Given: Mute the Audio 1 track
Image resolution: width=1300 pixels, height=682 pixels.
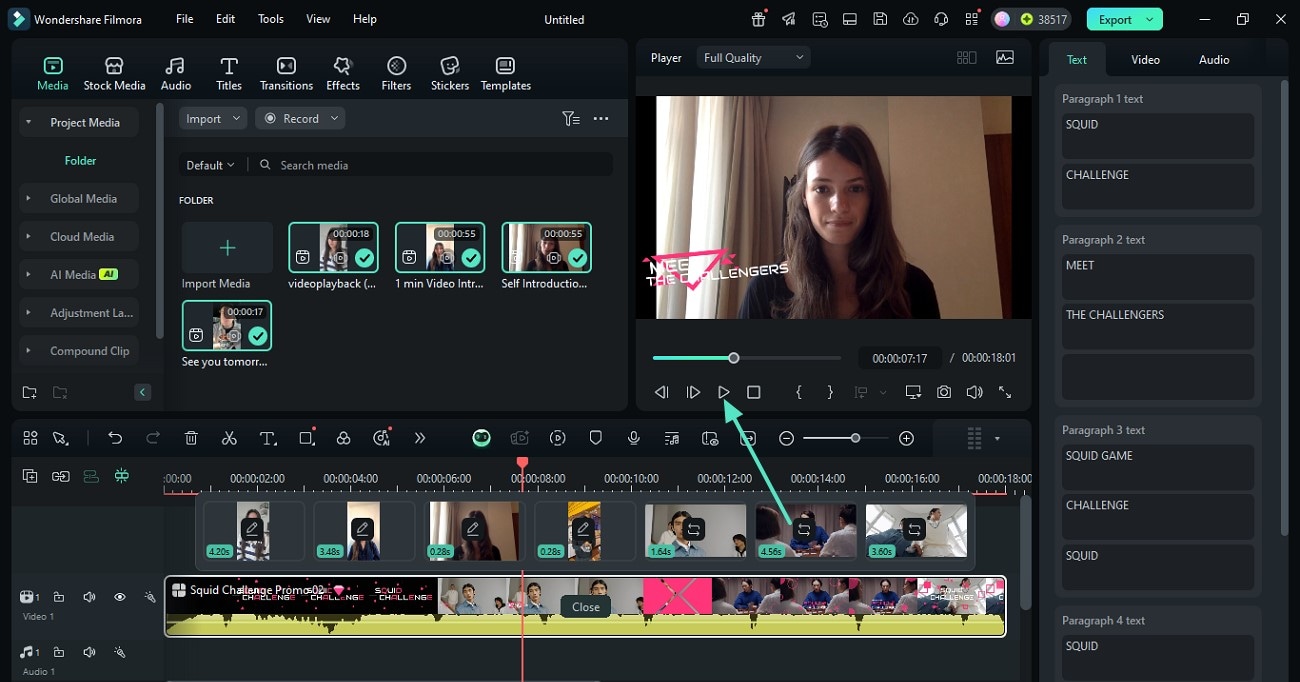Looking at the screenshot, I should pos(89,652).
